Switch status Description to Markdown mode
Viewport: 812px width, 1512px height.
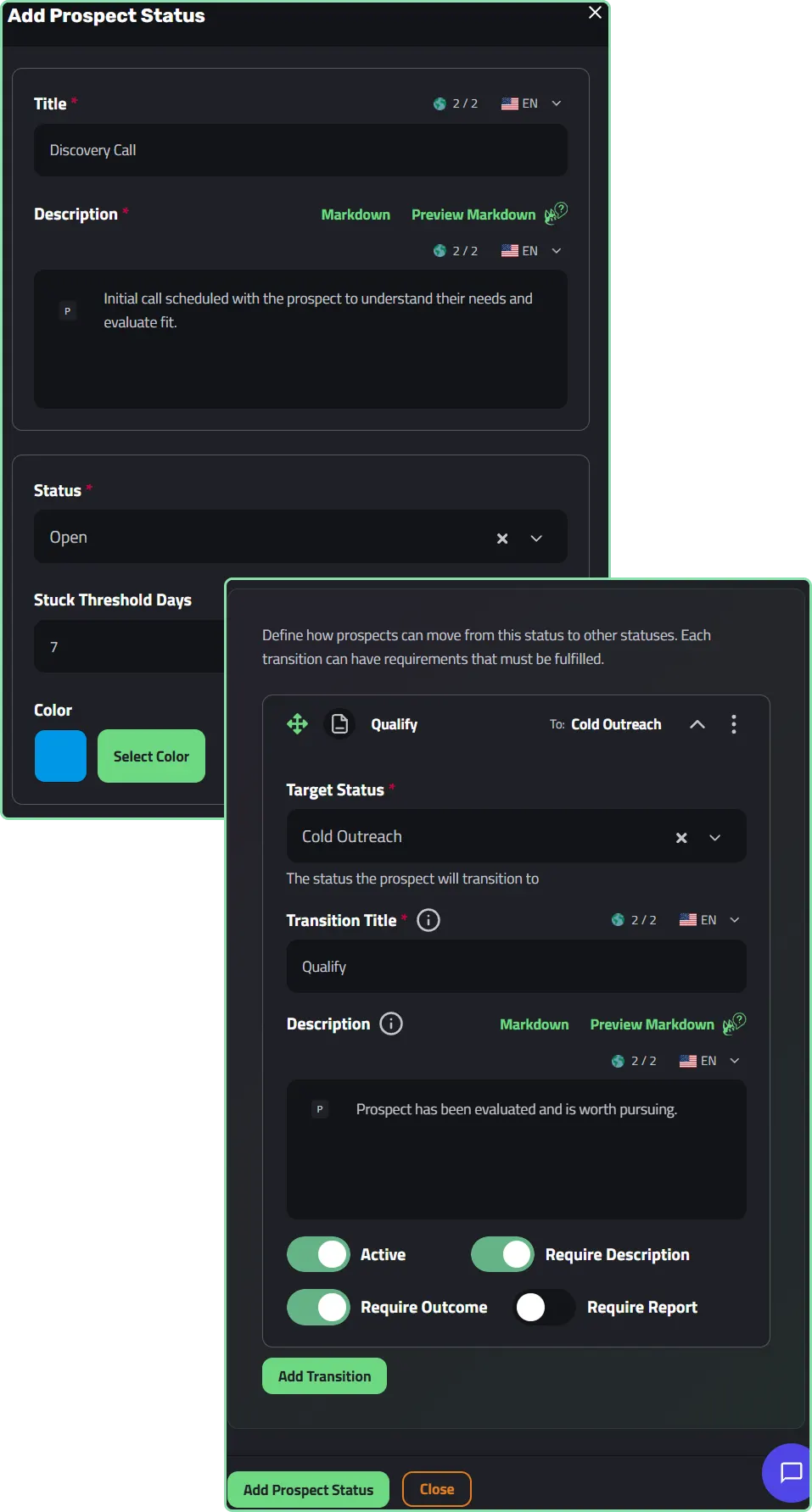[356, 215]
